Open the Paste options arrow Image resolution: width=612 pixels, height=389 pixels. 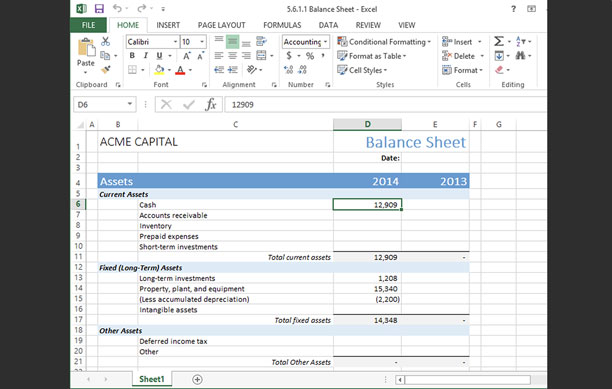[x=85, y=72]
